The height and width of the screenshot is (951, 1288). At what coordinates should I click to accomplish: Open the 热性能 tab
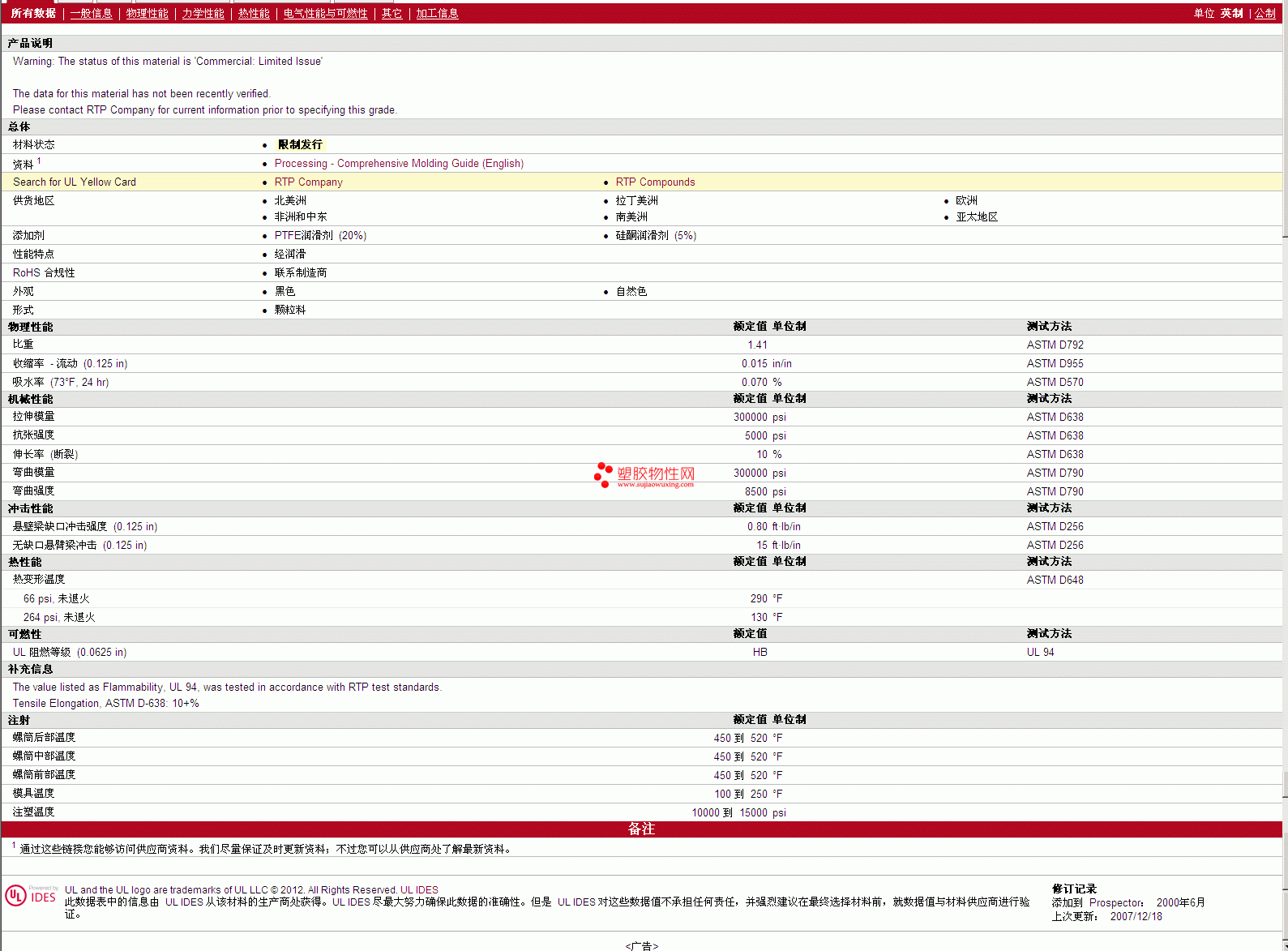coord(254,13)
